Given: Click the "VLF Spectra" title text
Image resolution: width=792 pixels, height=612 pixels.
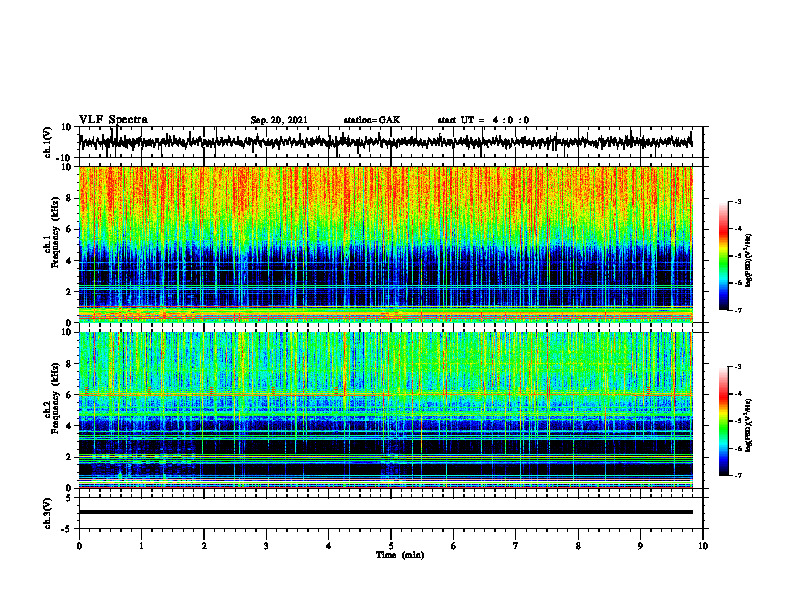Looking at the screenshot, I should point(113,120).
